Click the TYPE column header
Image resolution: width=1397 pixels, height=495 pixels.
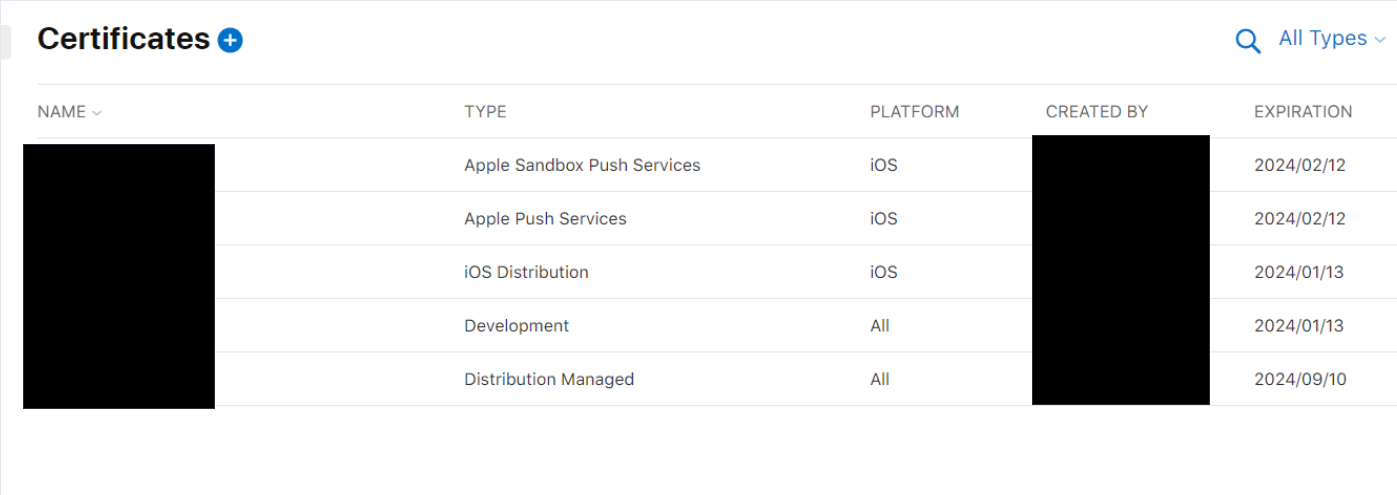(485, 112)
